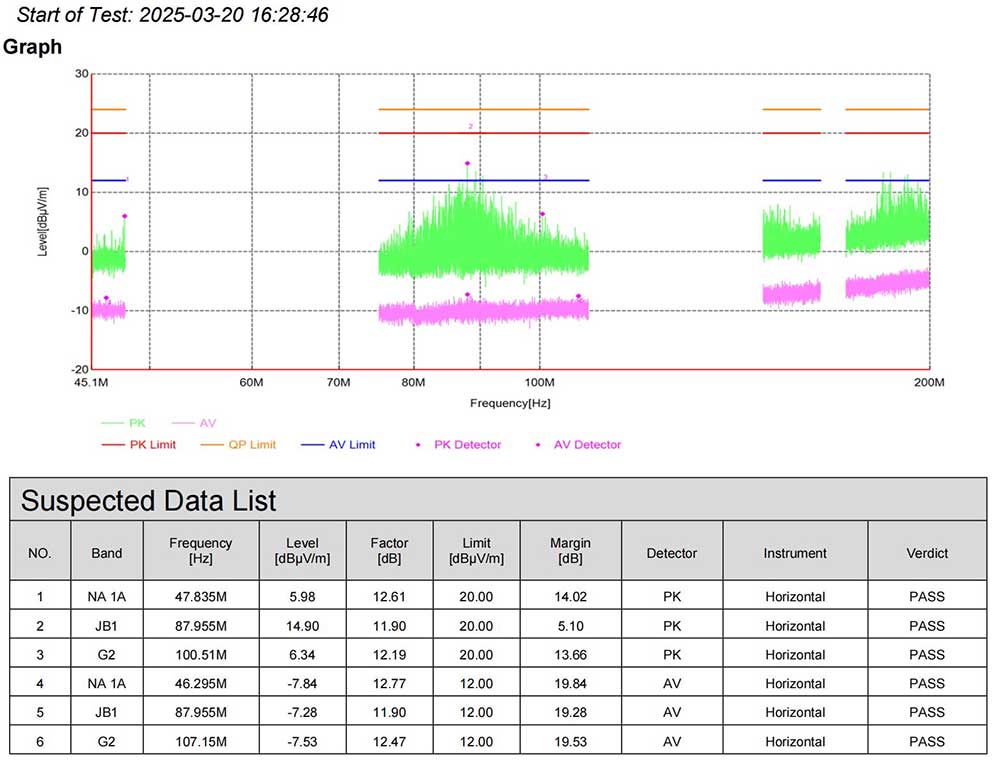The image size is (1000, 761).
Task: Select the 107.15M frequency cell
Action: tap(200, 741)
